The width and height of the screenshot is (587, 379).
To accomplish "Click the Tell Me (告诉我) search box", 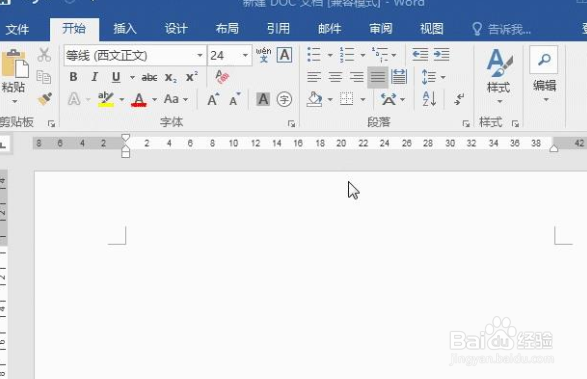I will tap(501, 29).
